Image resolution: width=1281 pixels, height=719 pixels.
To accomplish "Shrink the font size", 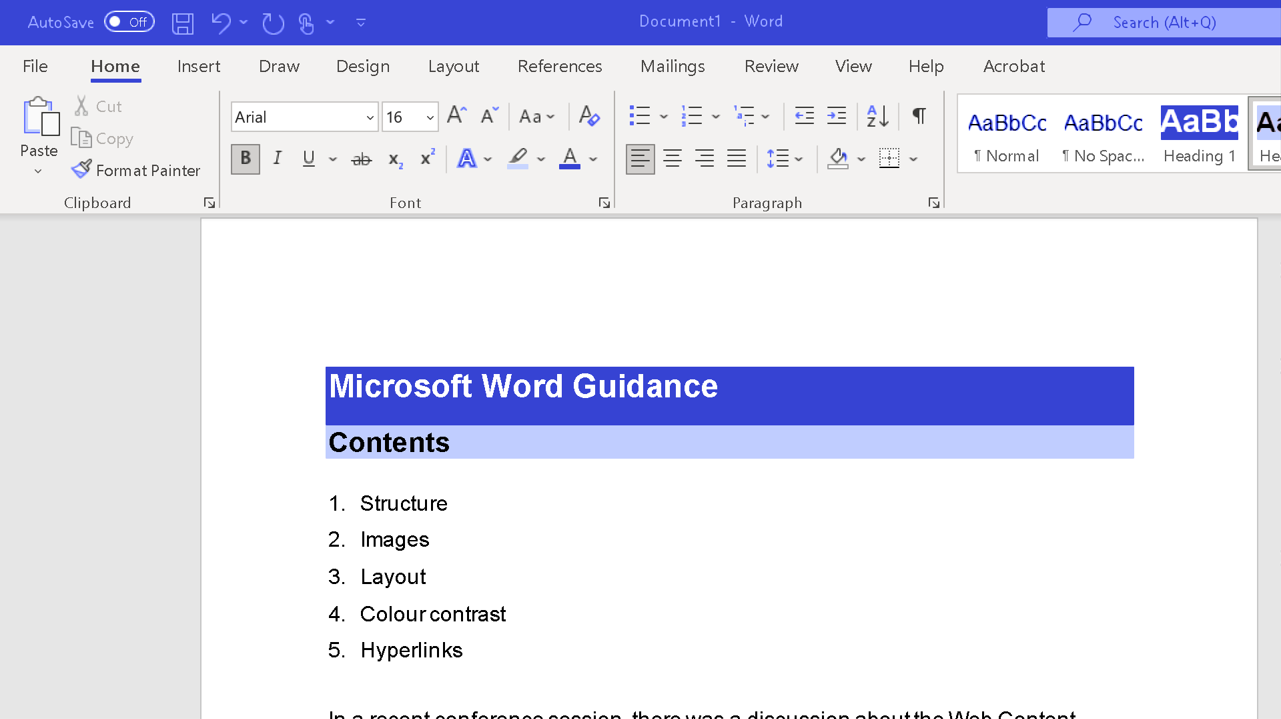I will (x=489, y=116).
